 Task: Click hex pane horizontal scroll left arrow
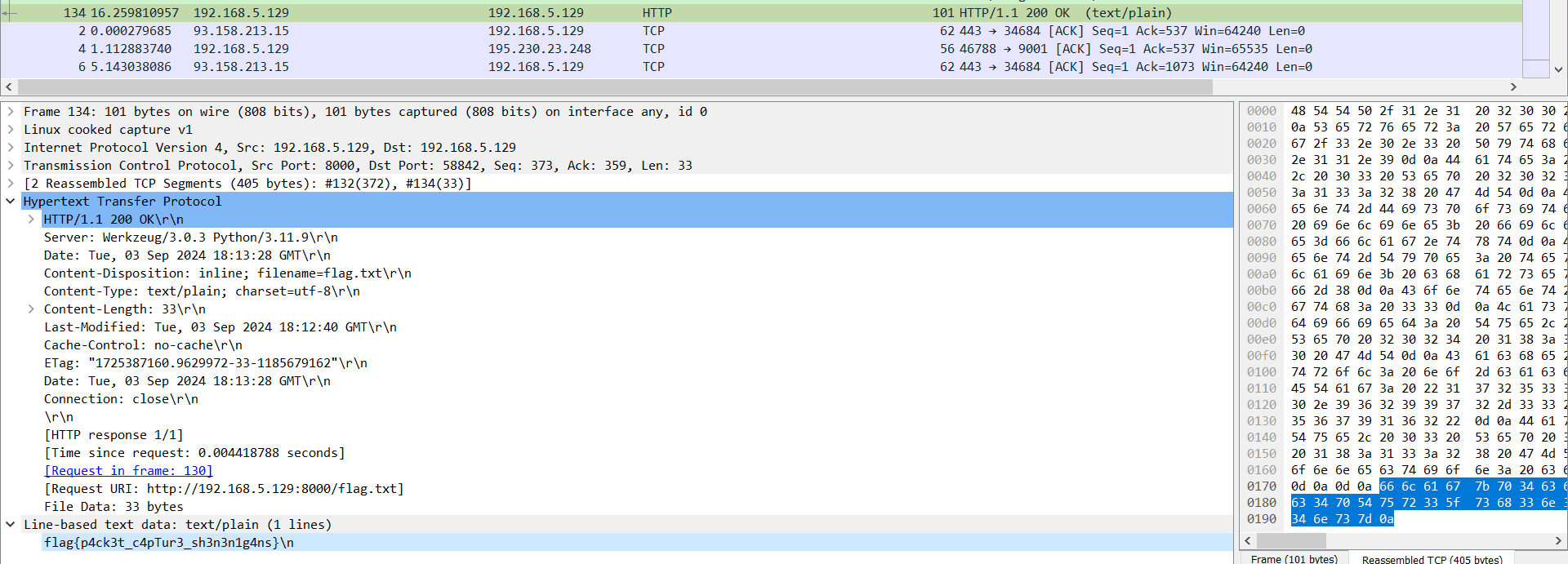1248,540
